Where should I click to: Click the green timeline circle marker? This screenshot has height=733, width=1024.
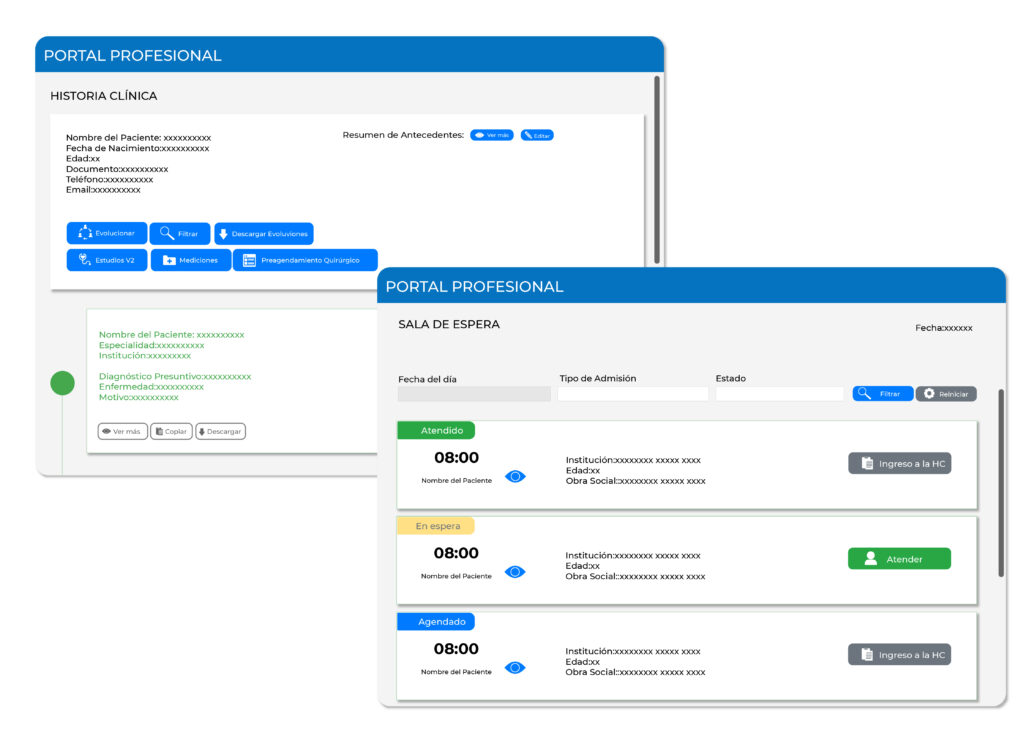pos(63,383)
